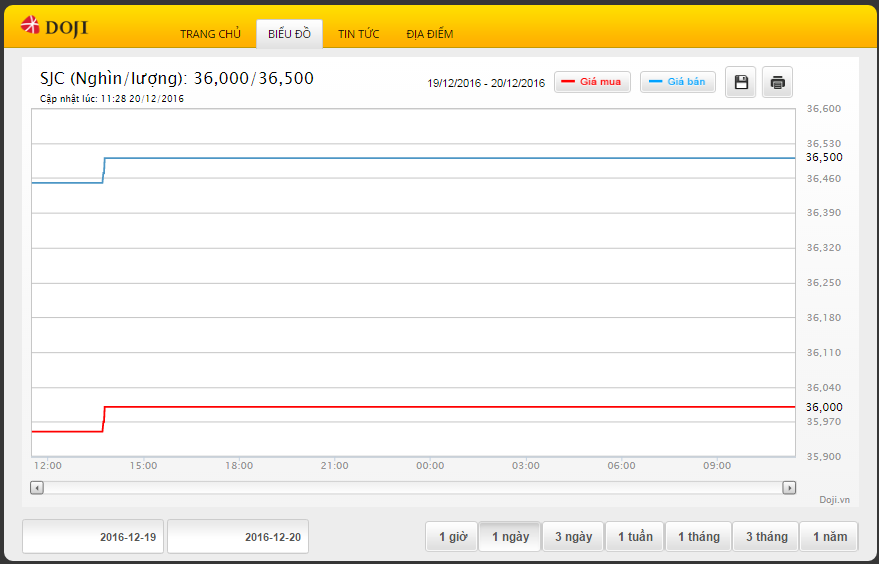The width and height of the screenshot is (879, 564).
Task: Go to the ĐỊA ĐIỂM tab
Action: coord(429,34)
